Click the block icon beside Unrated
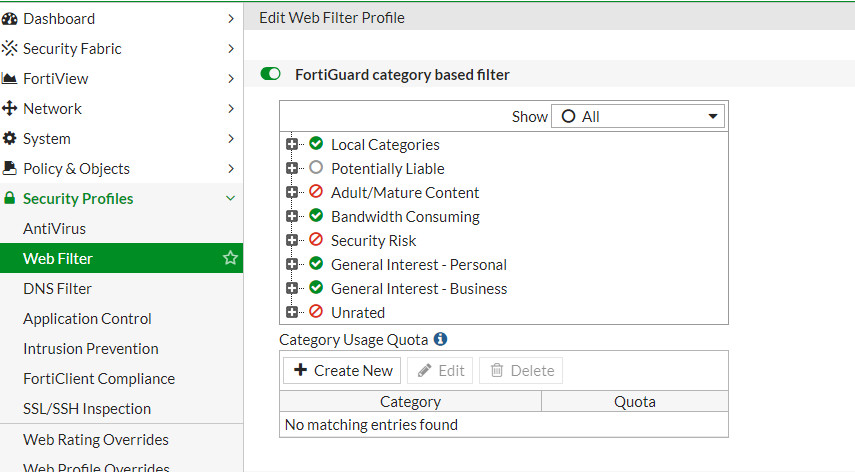Viewport: 855px width, 472px height. coord(316,312)
